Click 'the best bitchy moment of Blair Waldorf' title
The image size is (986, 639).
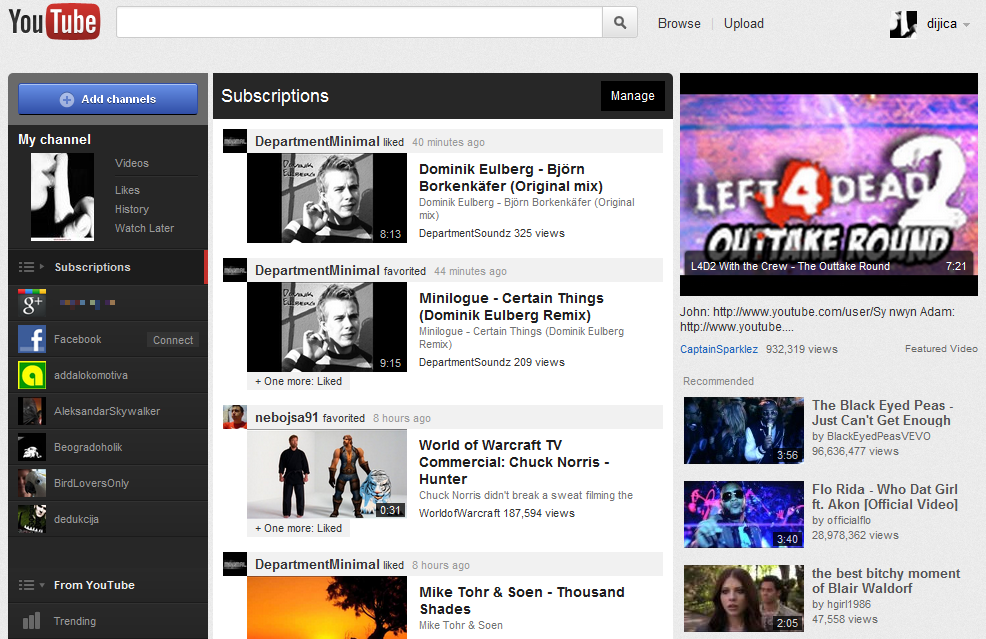pos(886,581)
